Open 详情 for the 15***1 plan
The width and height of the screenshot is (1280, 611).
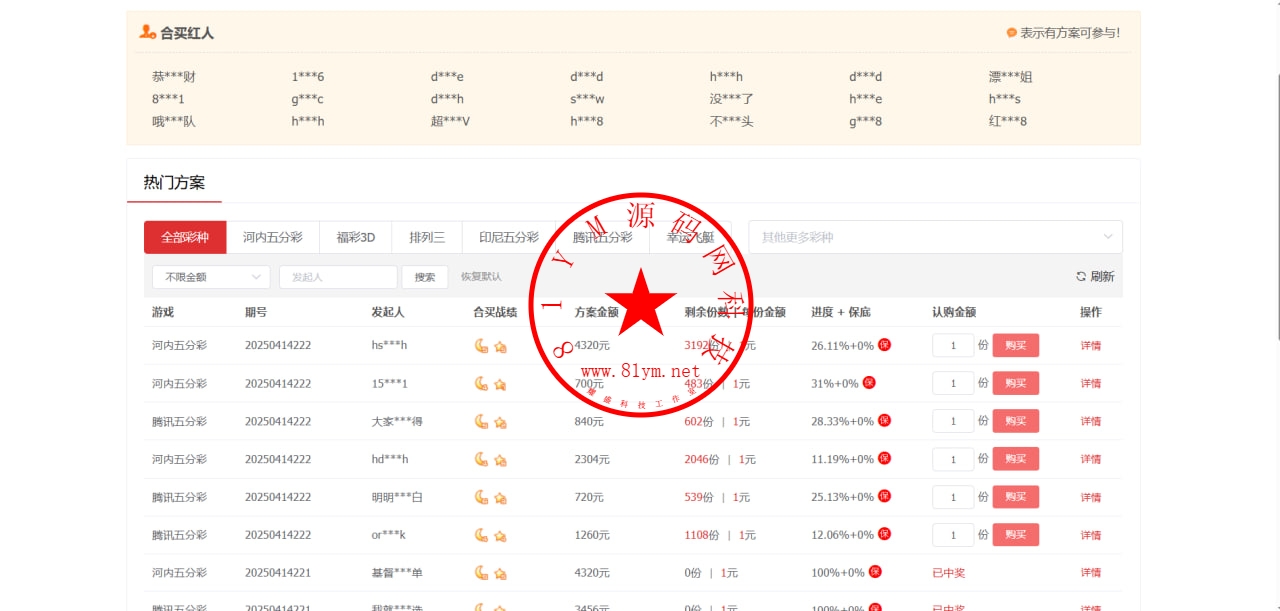[x=1090, y=383]
